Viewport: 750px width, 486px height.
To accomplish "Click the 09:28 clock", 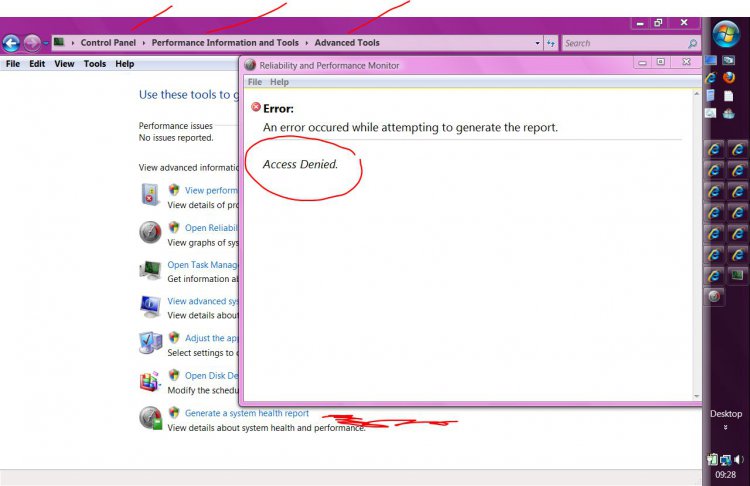I will [x=725, y=475].
